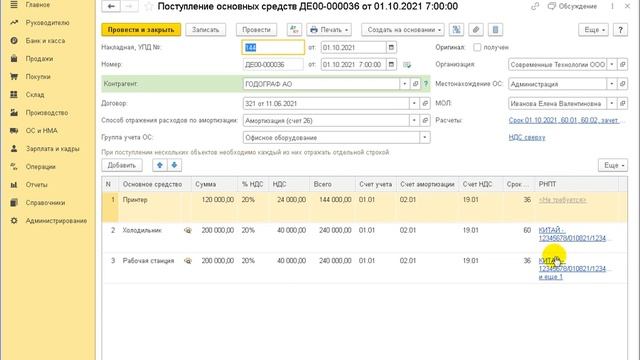Viewport: 640px width, 360px height.
Task: Open Контрагент record via open-form icon
Action: point(415,84)
